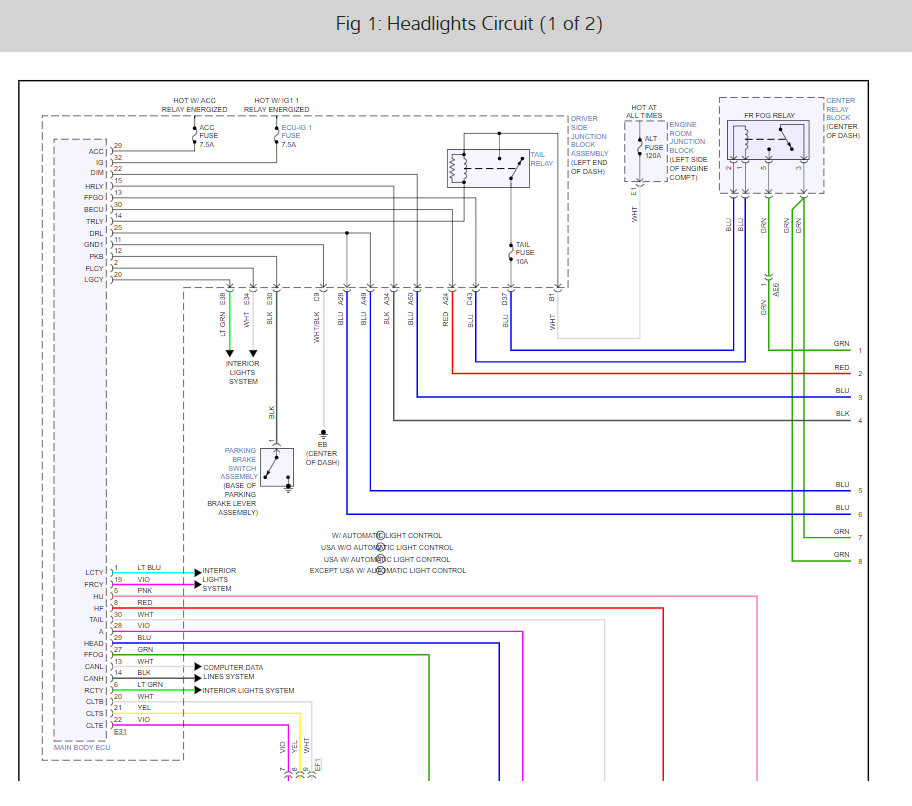Click the BECU pin label

pyautogui.click(x=94, y=209)
